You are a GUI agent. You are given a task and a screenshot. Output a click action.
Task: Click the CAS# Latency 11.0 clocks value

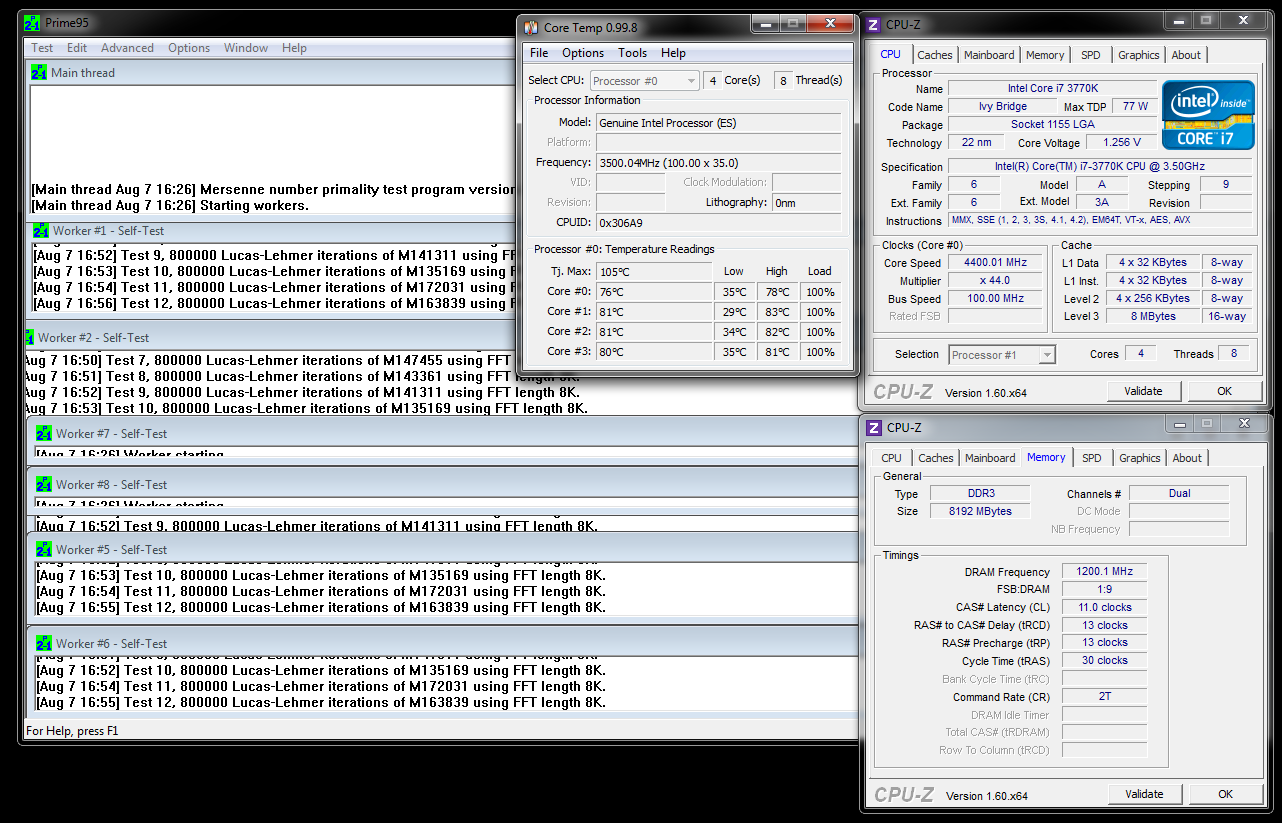point(1104,607)
